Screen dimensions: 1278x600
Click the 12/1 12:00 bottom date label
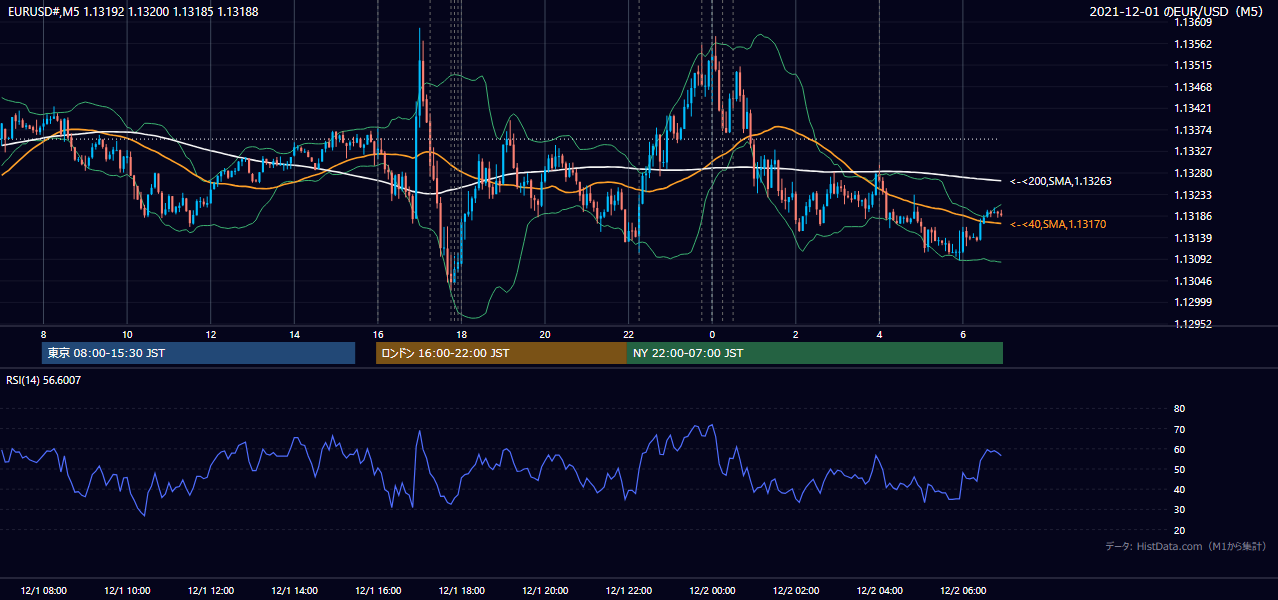[x=211, y=590]
